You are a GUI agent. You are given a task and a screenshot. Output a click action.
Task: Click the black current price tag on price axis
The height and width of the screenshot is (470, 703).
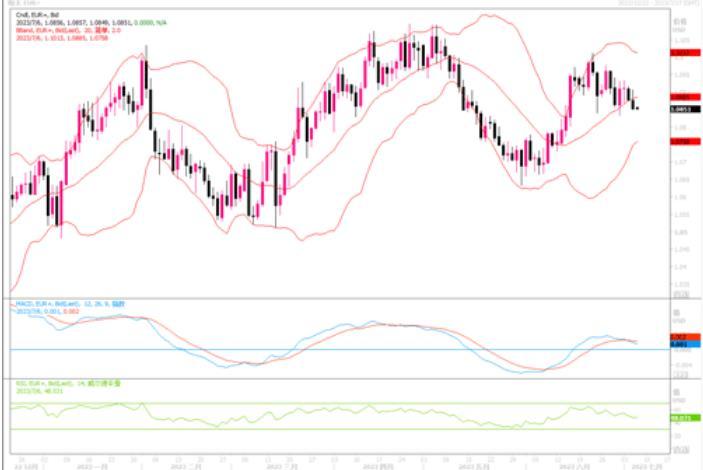[679, 108]
